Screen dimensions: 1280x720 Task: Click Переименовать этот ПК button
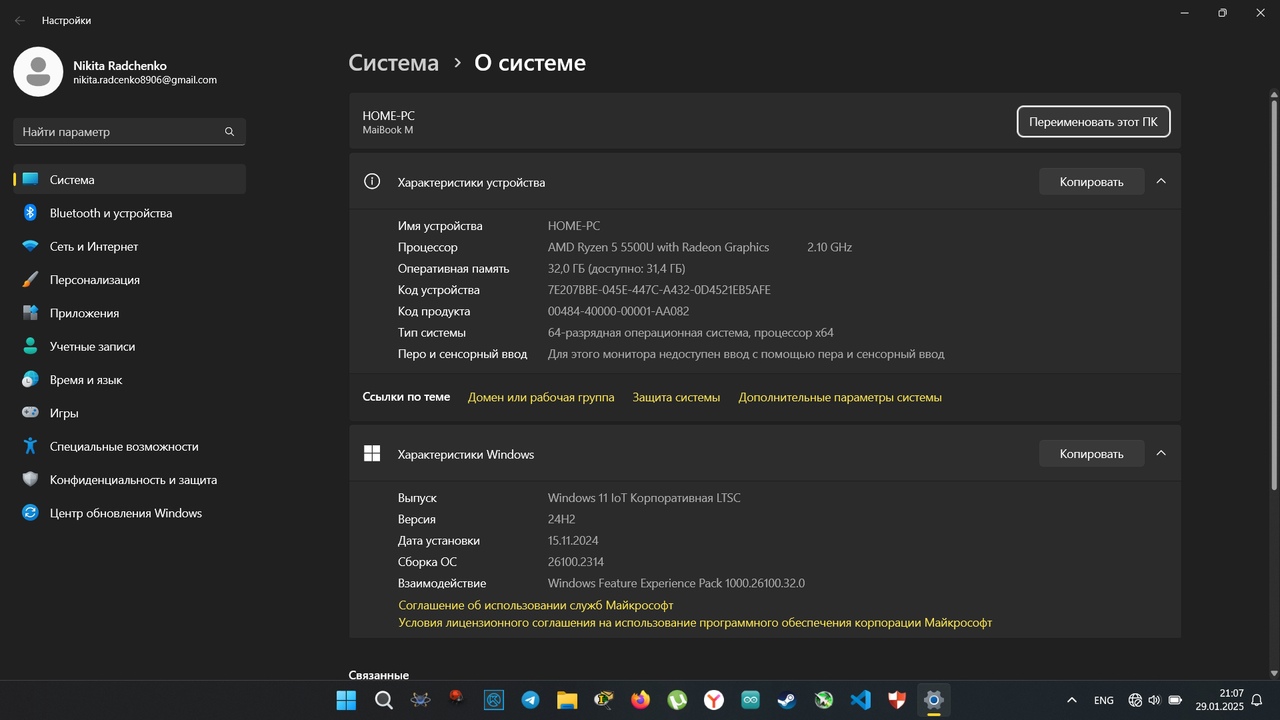1093,122
